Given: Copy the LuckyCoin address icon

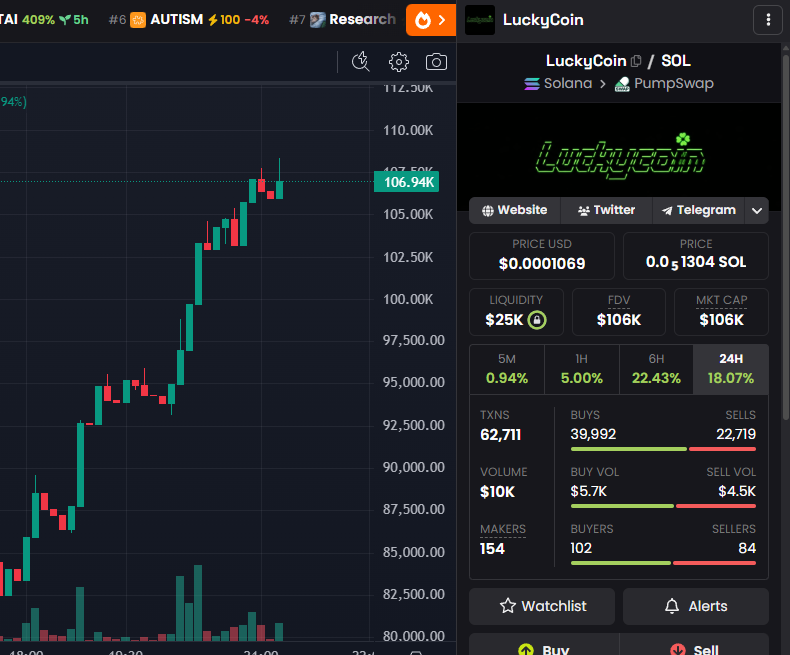Looking at the screenshot, I should (x=636, y=61).
